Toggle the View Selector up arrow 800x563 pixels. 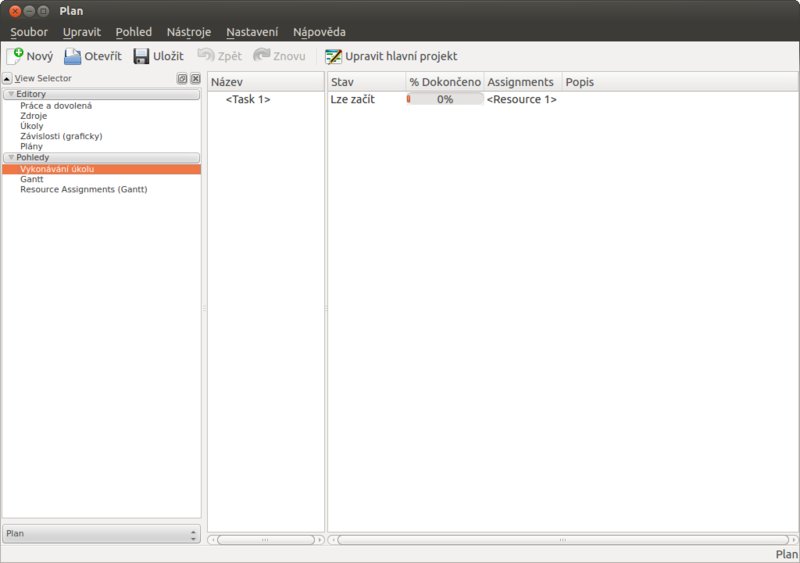pyautogui.click(x=7, y=78)
